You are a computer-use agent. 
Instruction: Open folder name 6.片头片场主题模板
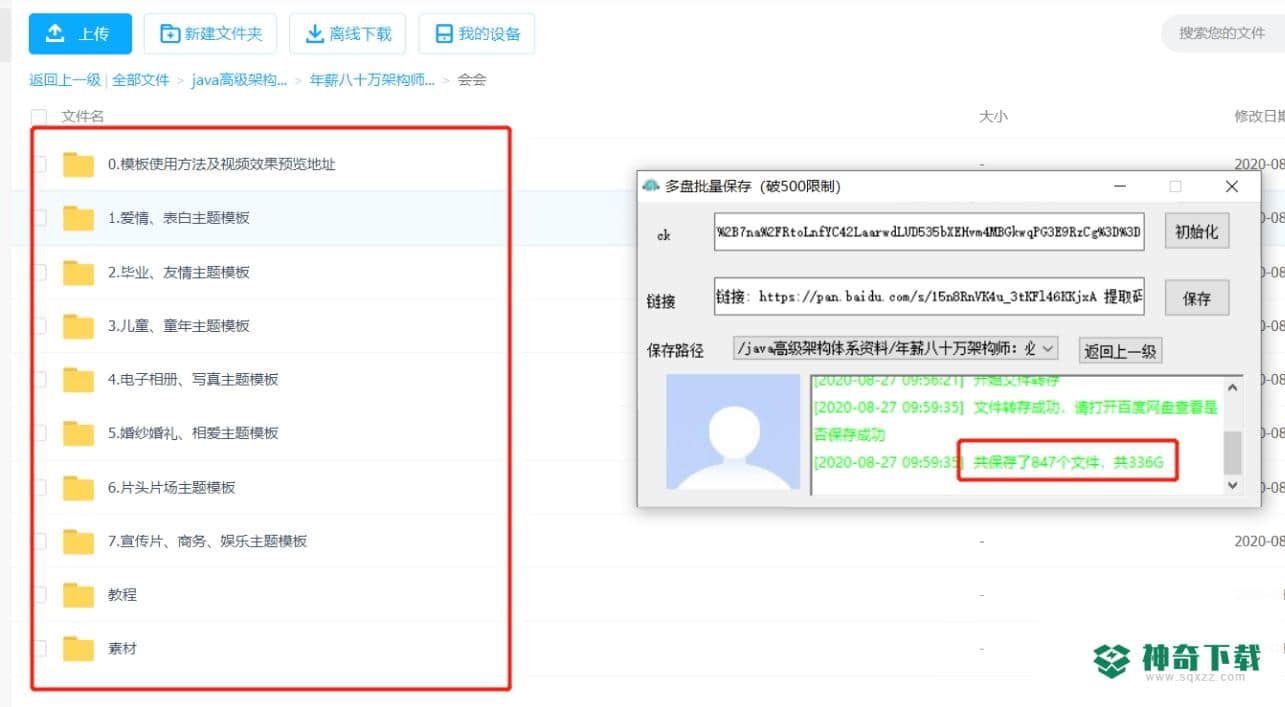pos(172,487)
